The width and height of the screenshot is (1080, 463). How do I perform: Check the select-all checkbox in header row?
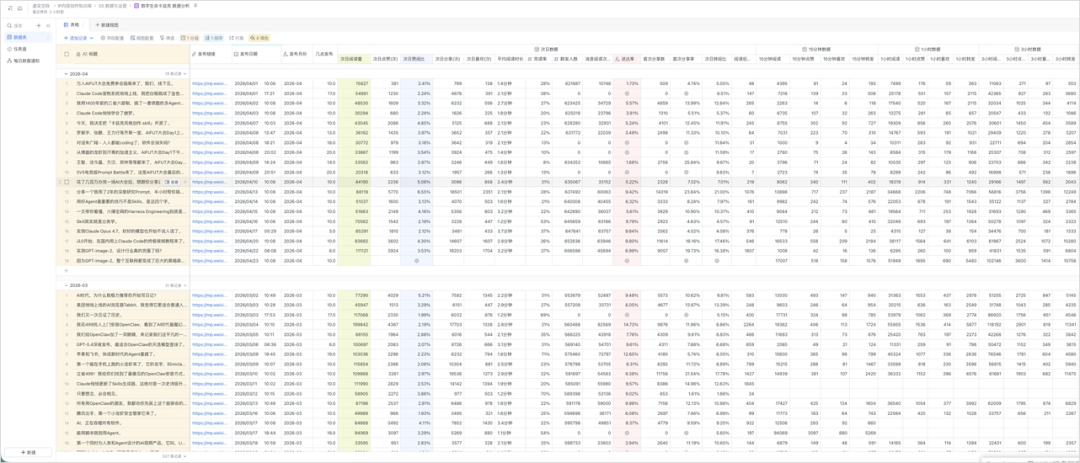click(67, 54)
